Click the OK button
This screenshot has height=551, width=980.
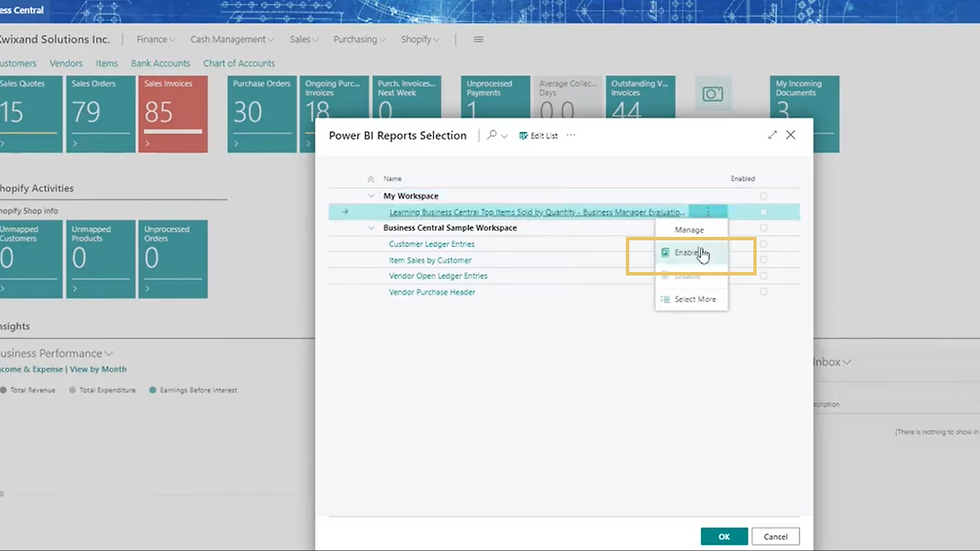coord(724,537)
